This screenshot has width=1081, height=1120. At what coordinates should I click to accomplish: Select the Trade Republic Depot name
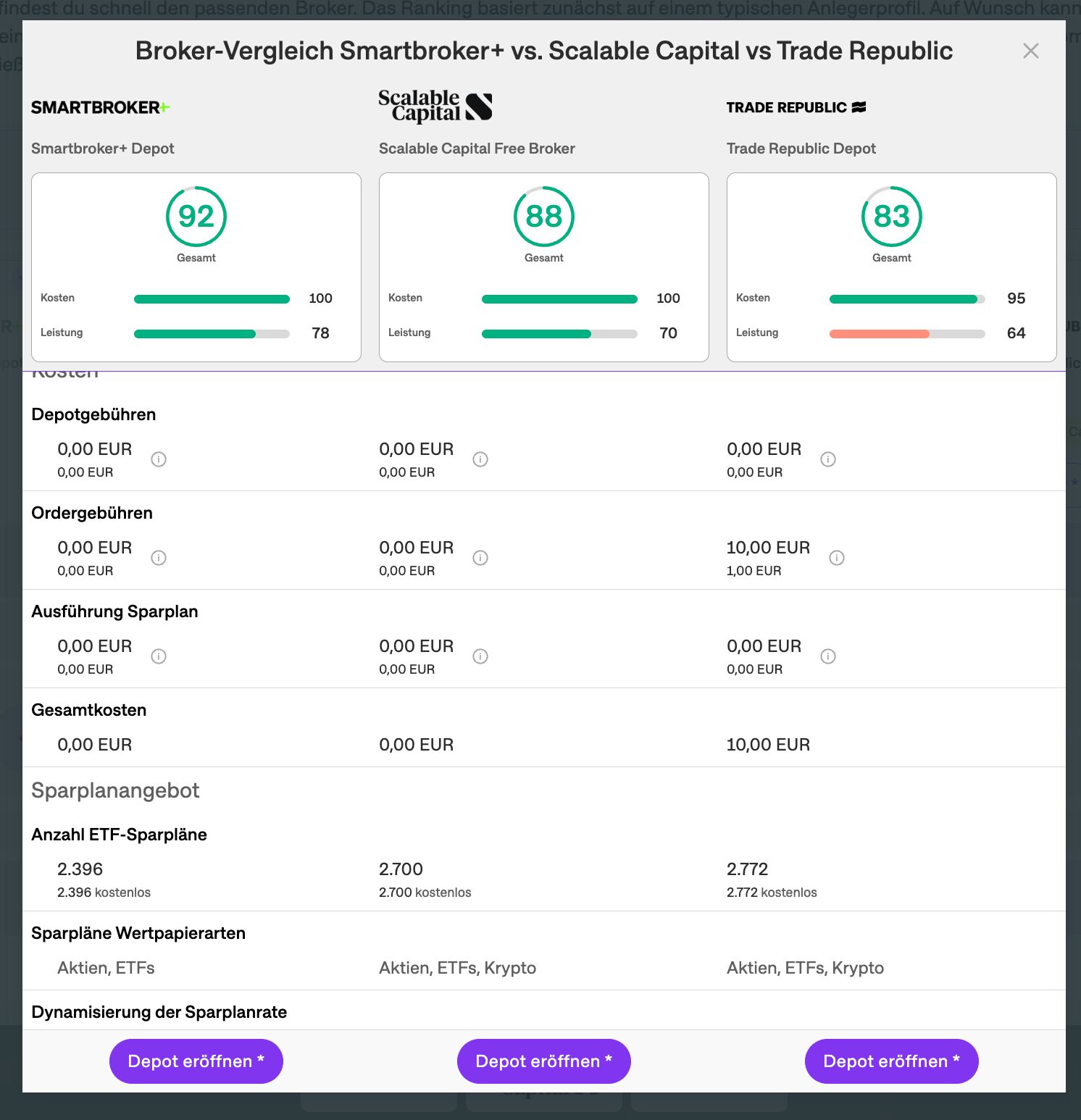(801, 149)
